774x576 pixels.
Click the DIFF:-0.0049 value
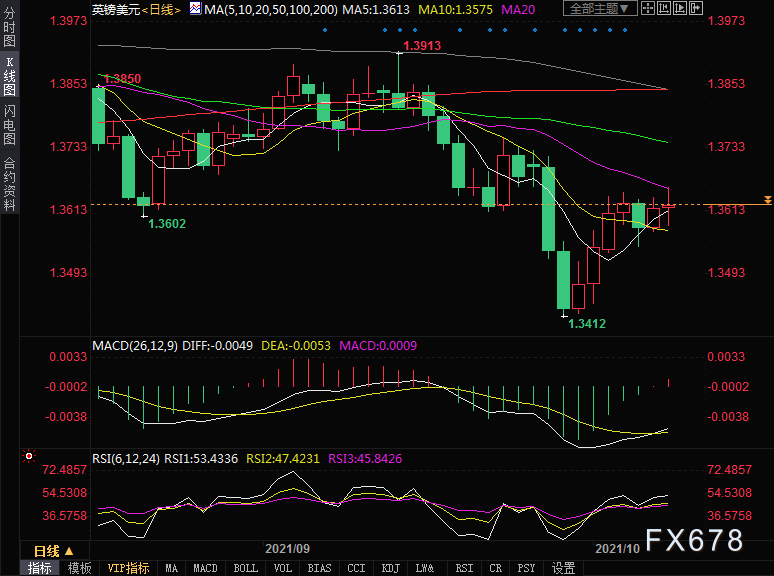218,346
